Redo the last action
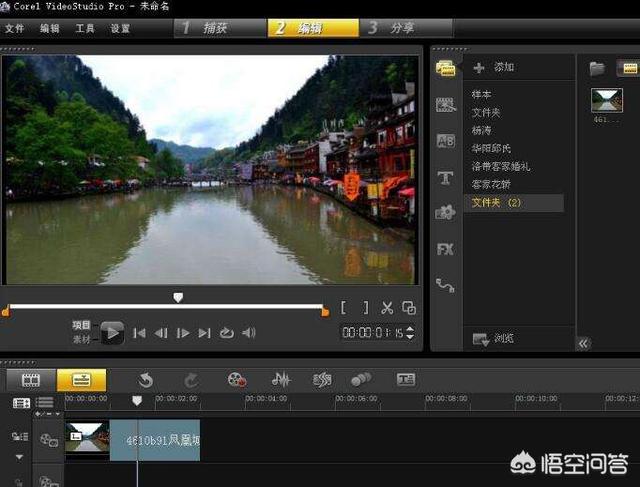The width and height of the screenshot is (640, 487). pos(191,380)
